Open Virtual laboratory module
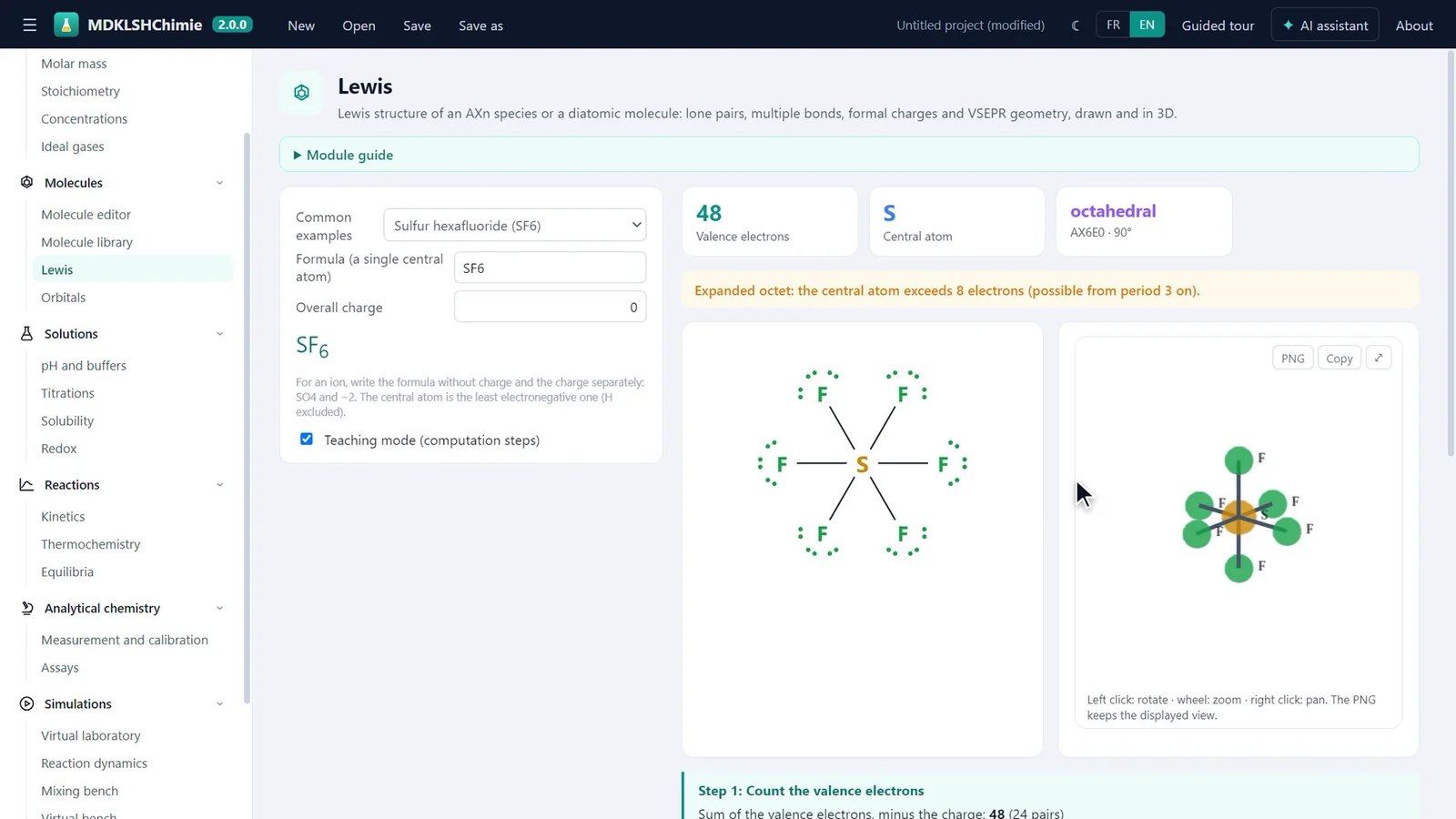This screenshot has width=1456, height=819. (x=90, y=735)
